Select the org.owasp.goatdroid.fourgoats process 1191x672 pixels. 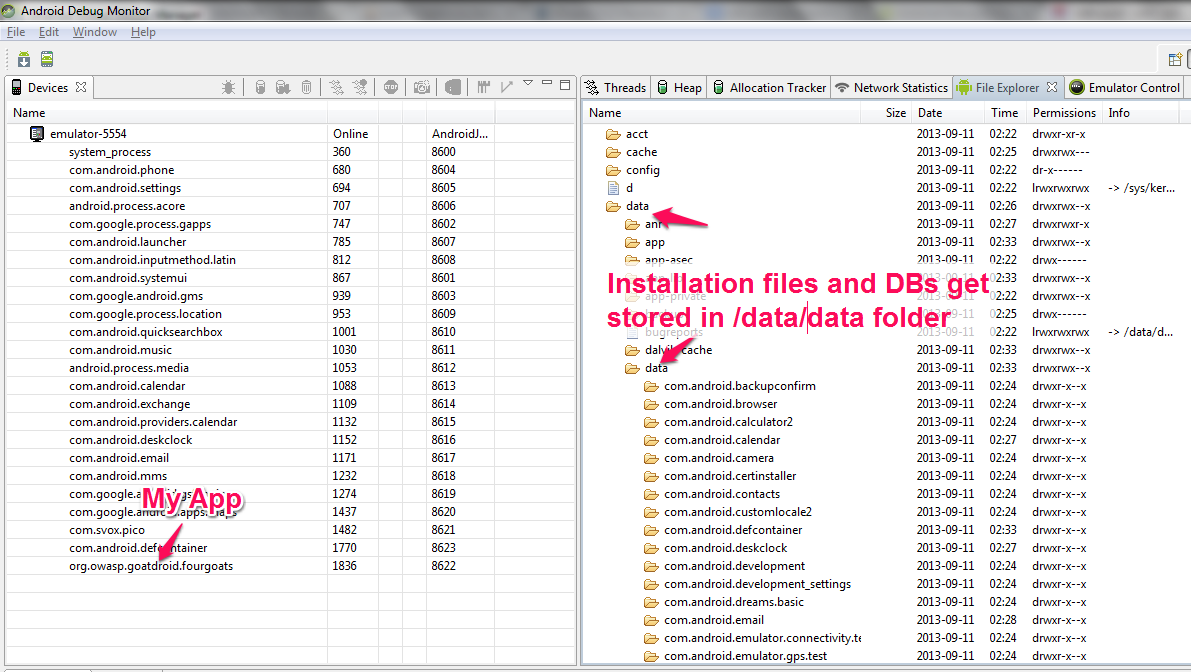pyautogui.click(x=151, y=566)
